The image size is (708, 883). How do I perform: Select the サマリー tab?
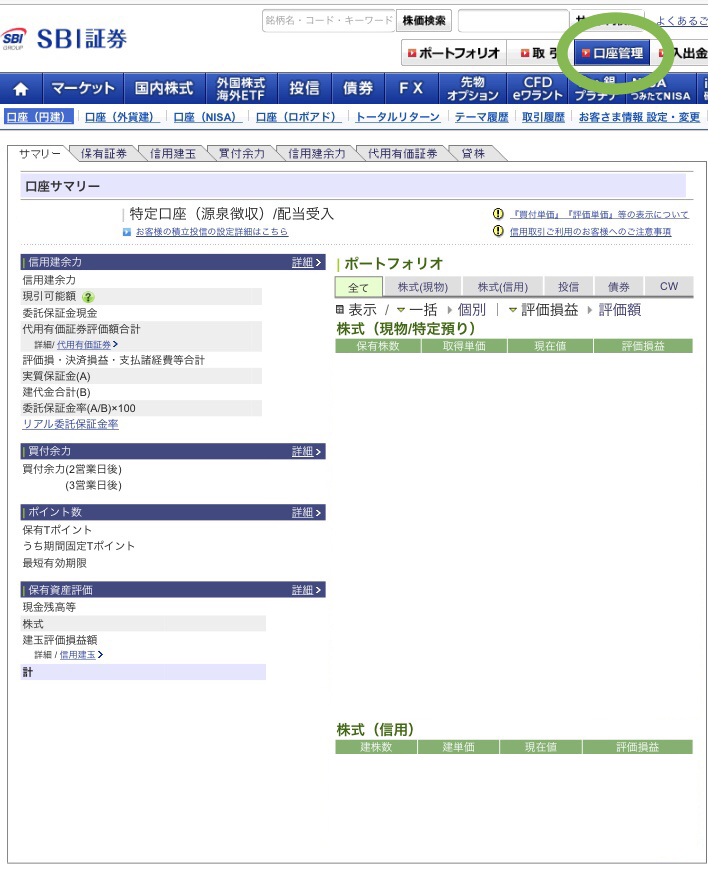(39, 154)
